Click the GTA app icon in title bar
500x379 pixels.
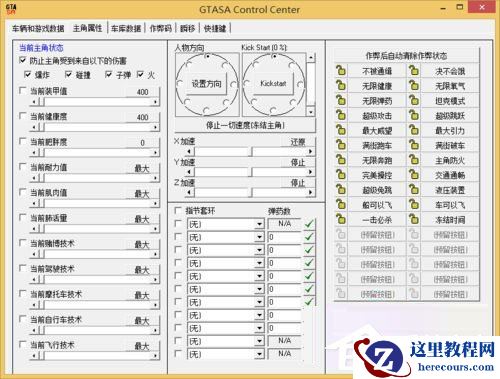[x=11, y=9]
